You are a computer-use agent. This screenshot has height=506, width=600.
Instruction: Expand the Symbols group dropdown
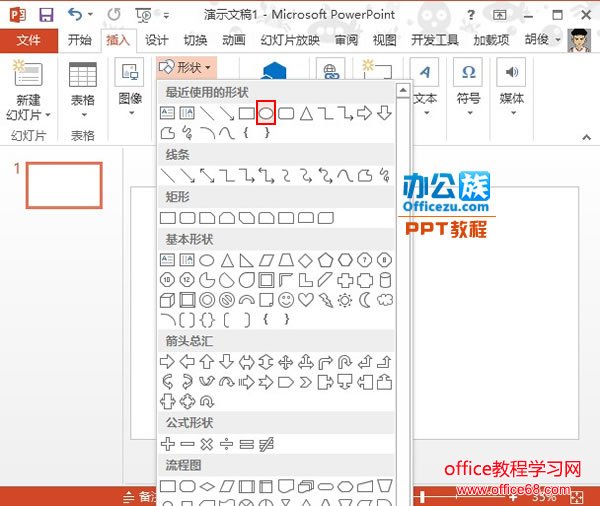coord(470,113)
